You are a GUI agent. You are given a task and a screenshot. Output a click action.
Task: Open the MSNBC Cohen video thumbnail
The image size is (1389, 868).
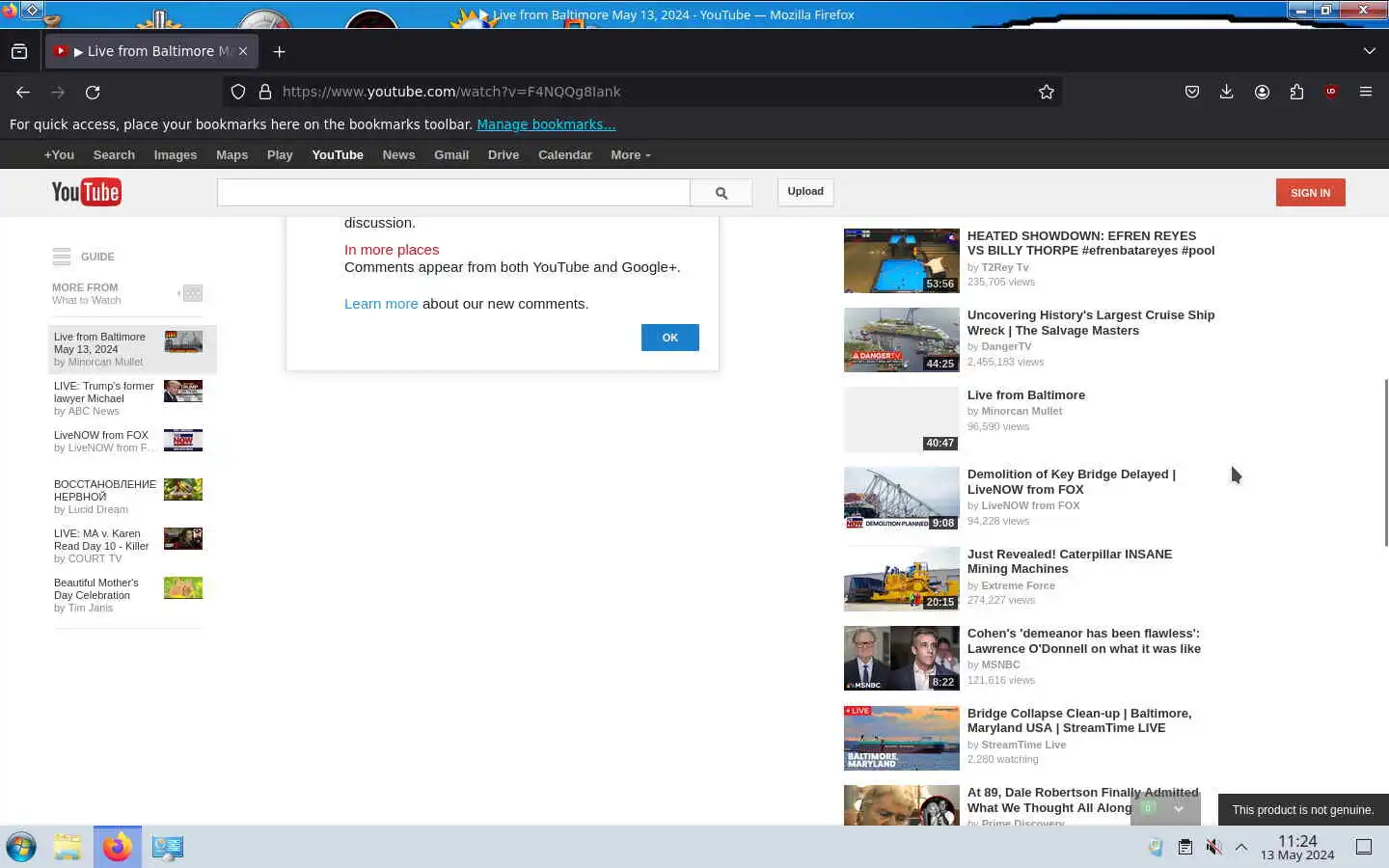tap(901, 659)
